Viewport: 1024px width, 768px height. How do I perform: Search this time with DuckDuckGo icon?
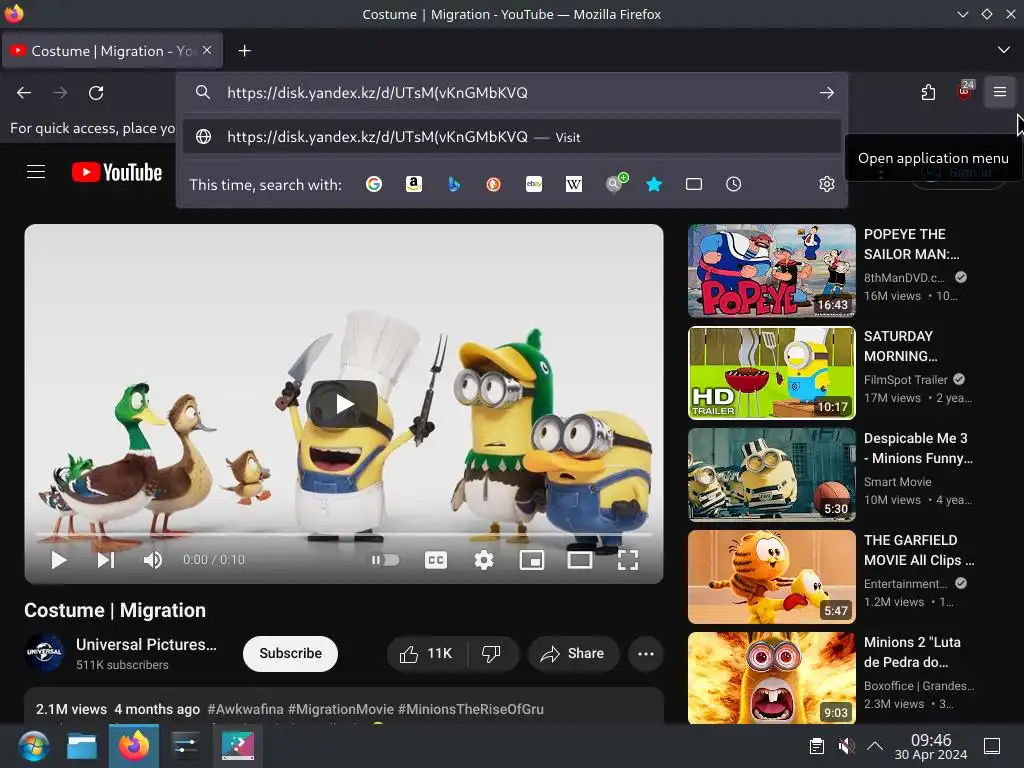(494, 184)
